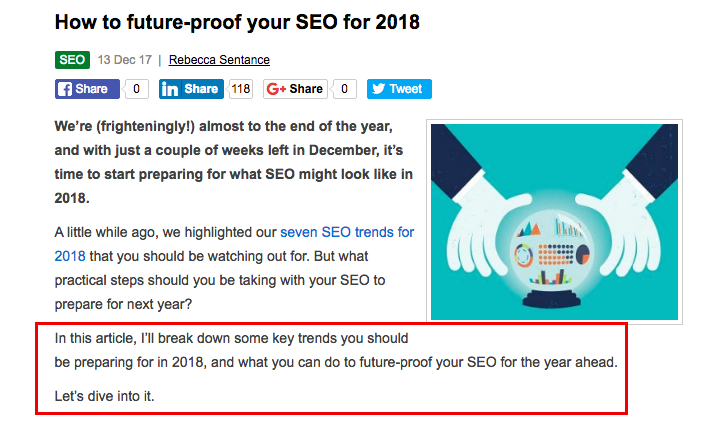Image resolution: width=711 pixels, height=425 pixels.
Task: Click the LinkedIn 118 share count
Action: coord(240,89)
